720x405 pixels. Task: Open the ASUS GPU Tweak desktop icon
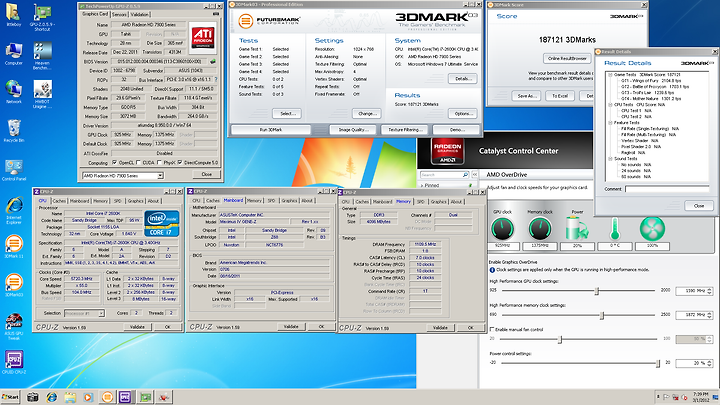click(14, 326)
